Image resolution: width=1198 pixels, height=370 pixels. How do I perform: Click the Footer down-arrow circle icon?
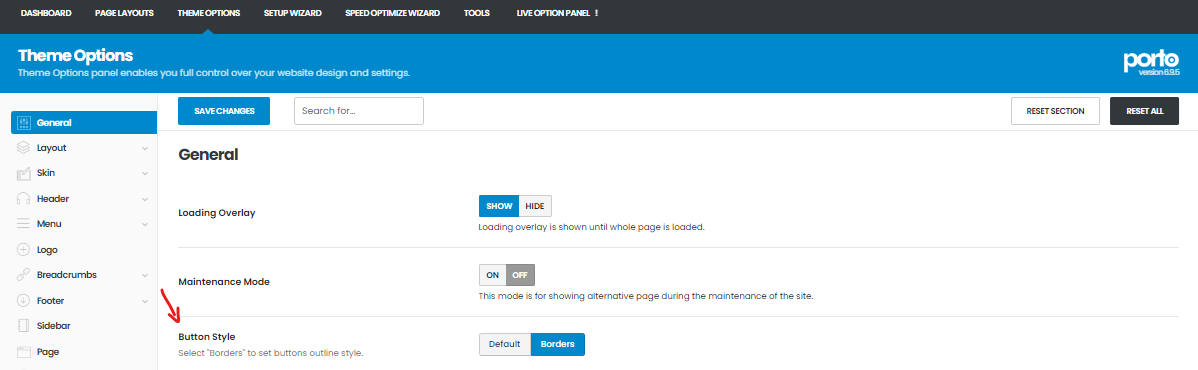point(23,301)
